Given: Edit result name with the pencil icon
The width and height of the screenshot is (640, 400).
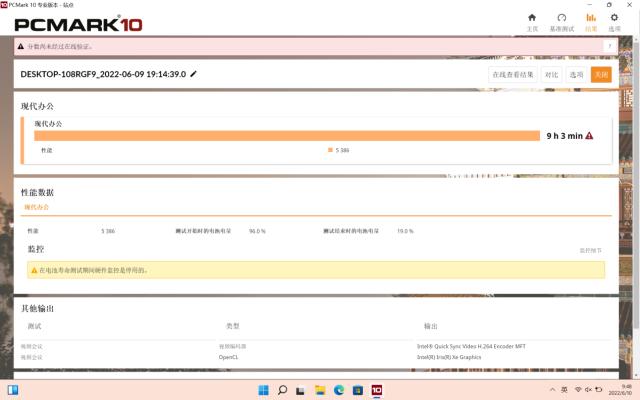Looking at the screenshot, I should pyautogui.click(x=193, y=74).
